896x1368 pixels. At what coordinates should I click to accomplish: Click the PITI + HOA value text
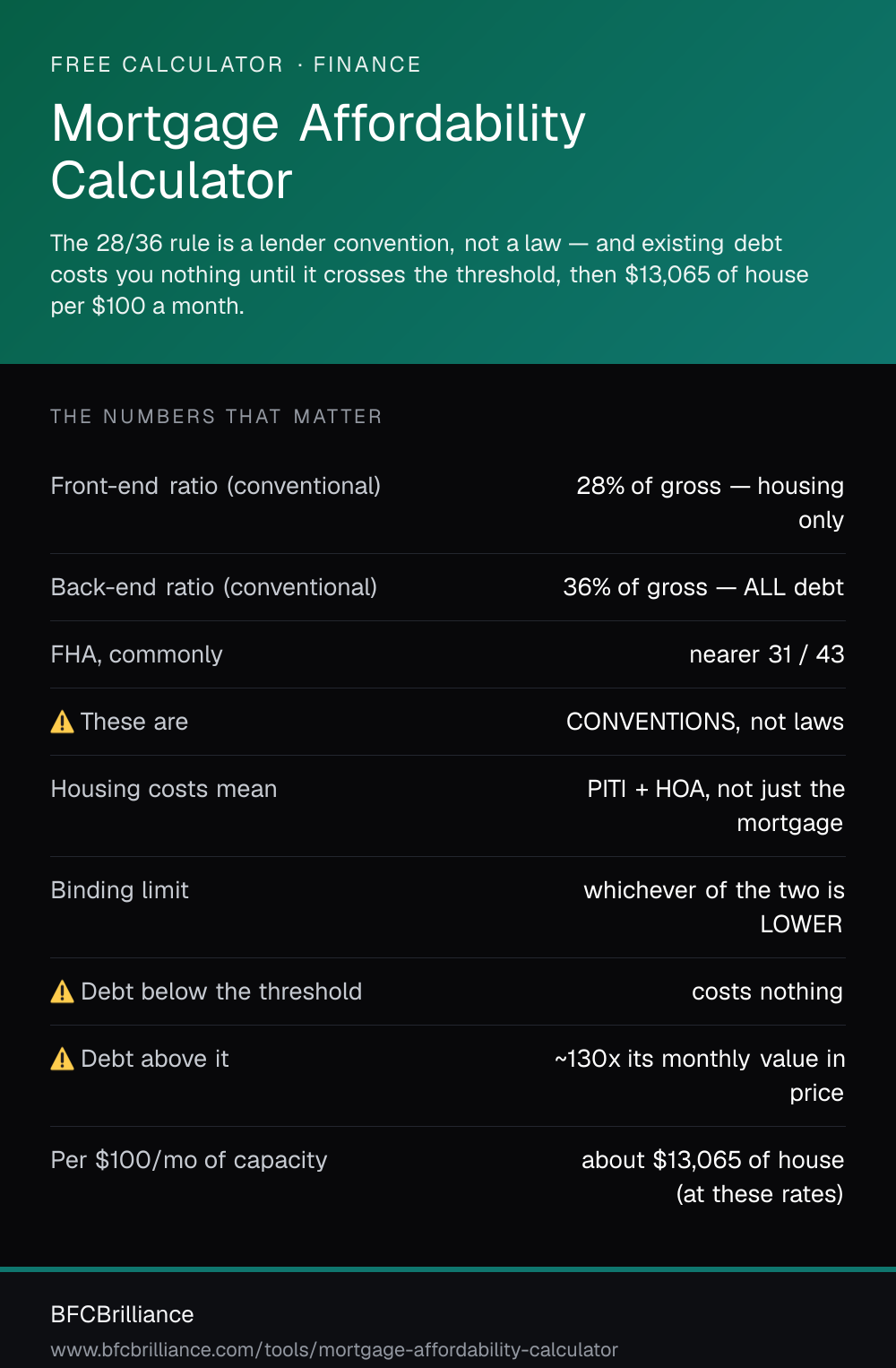coord(716,806)
